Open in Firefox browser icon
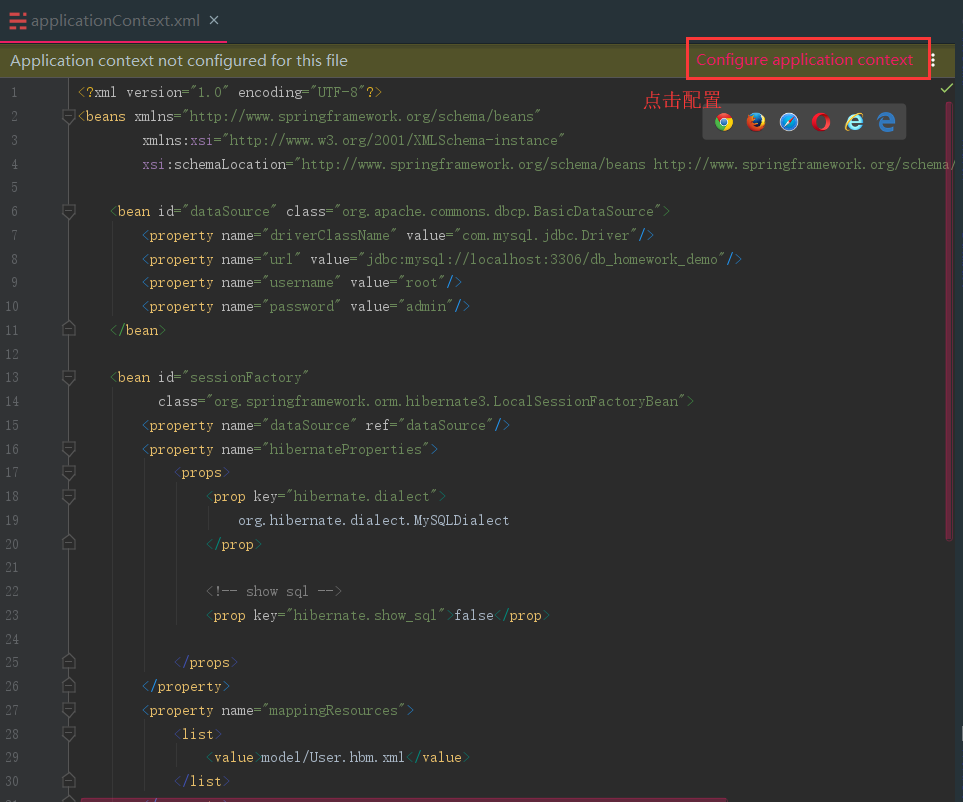963x802 pixels. [x=756, y=122]
